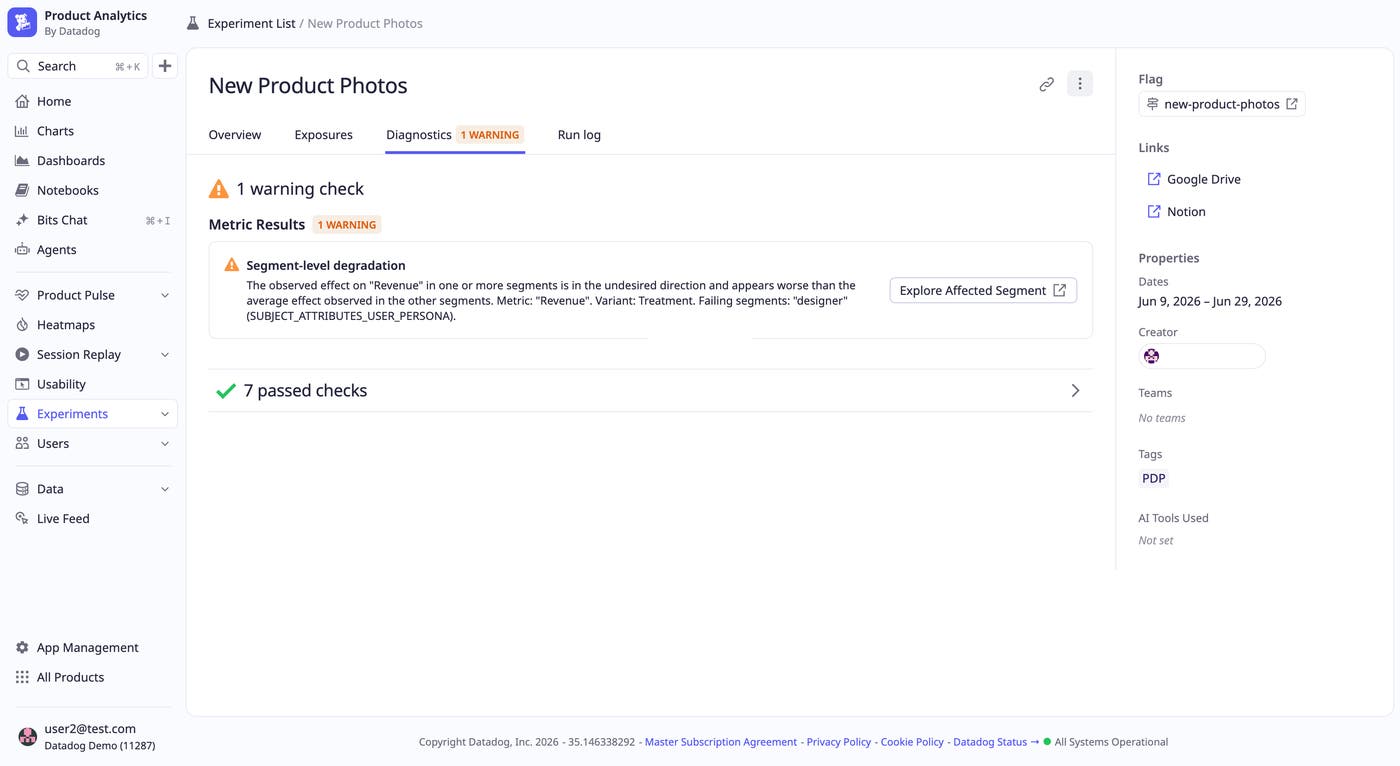The image size is (1400, 766).
Task: Click the Search field in sidebar
Action: [78, 66]
